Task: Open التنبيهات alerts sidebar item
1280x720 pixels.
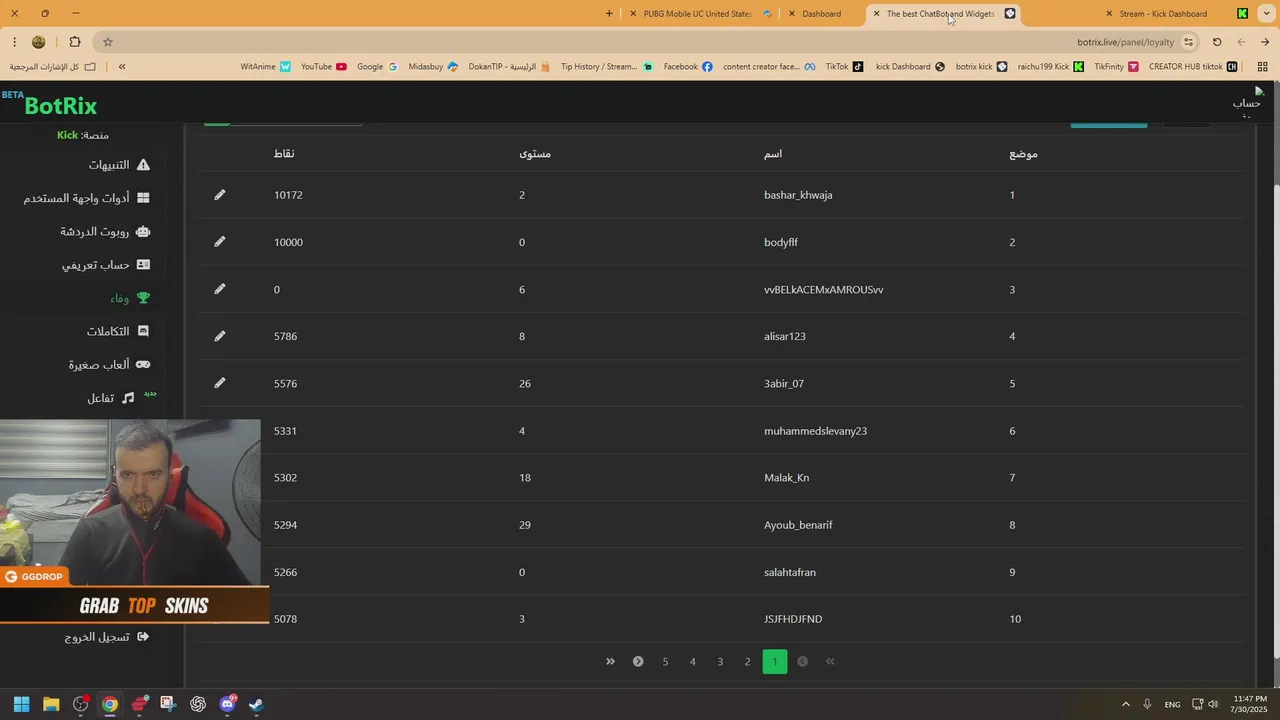Action: click(x=119, y=165)
